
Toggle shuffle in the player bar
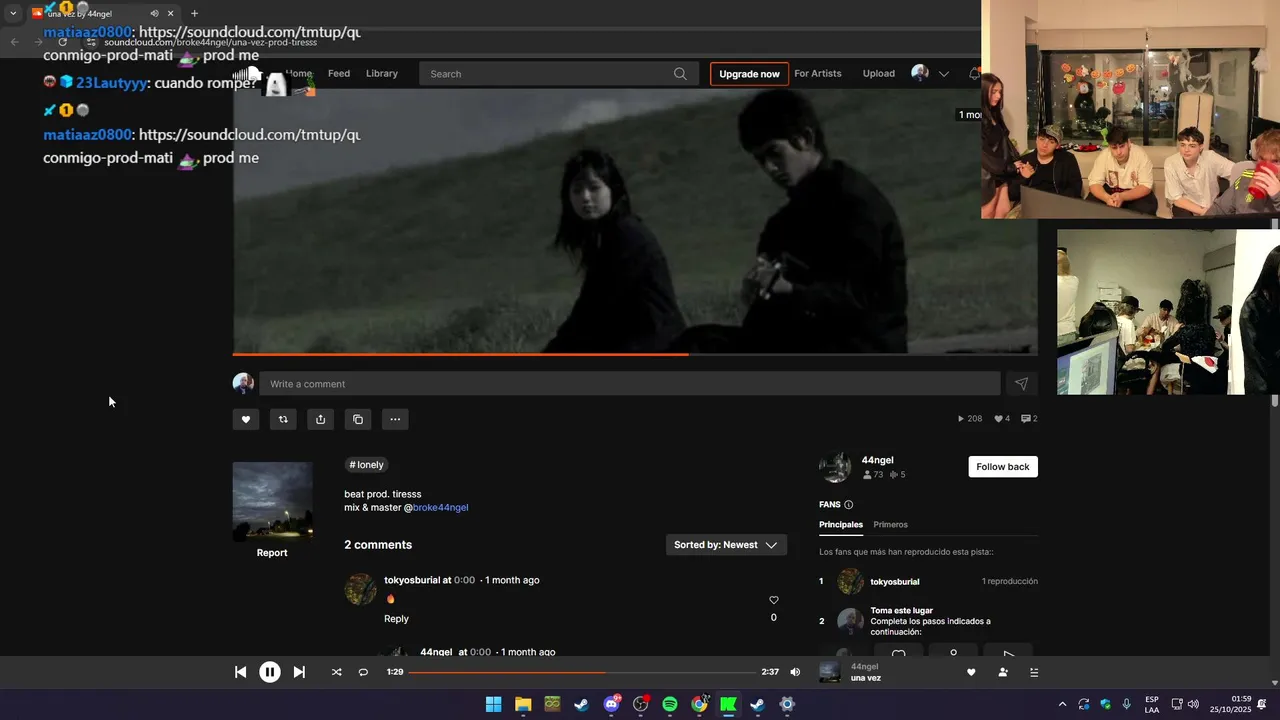pos(336,672)
